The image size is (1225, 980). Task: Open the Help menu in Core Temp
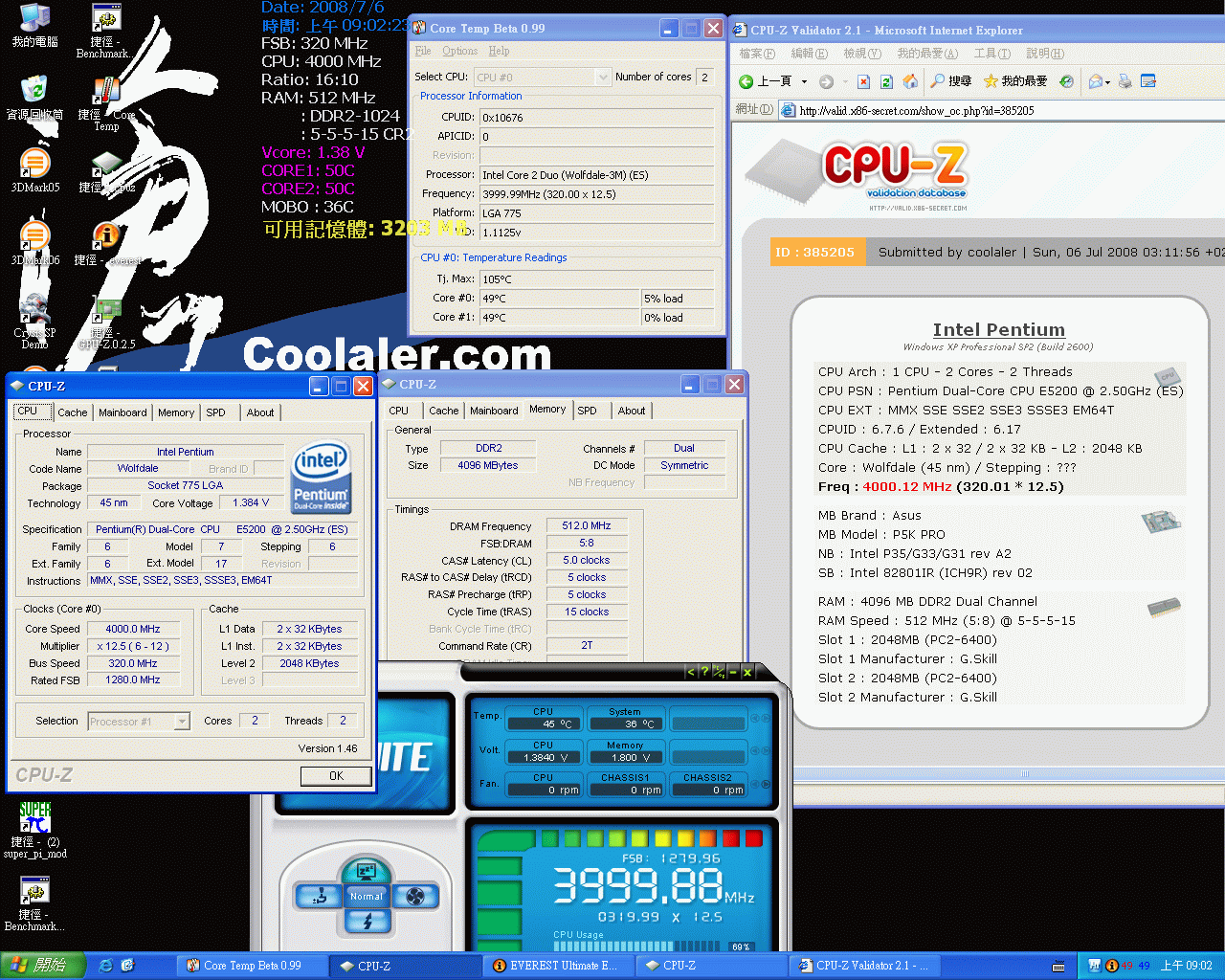coord(499,51)
